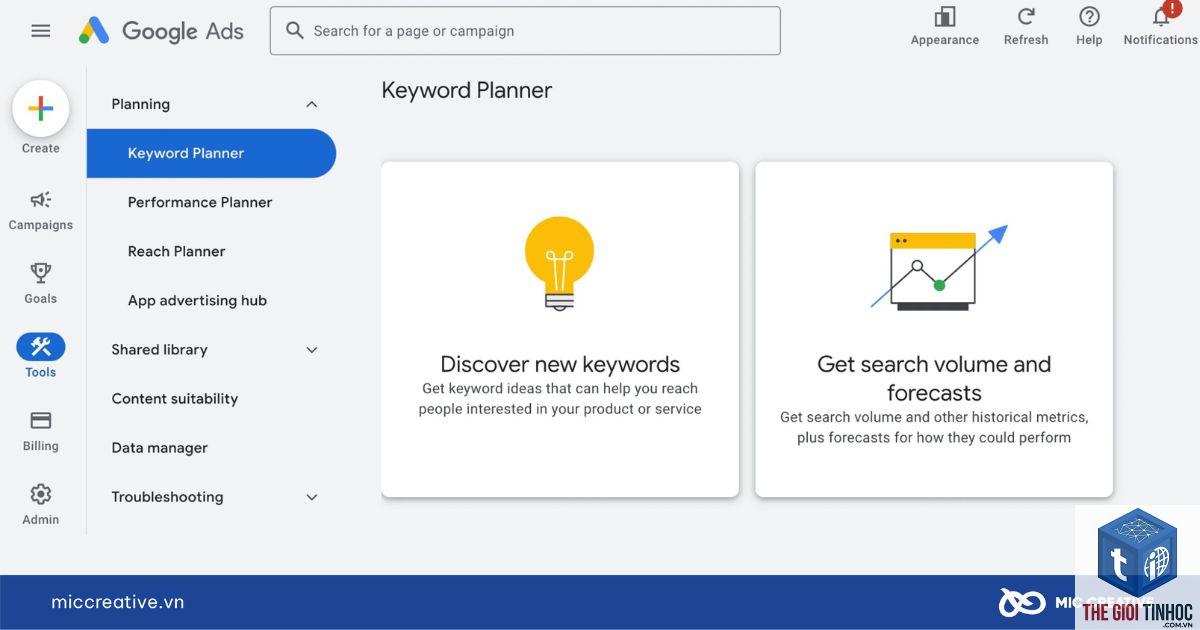The image size is (1200, 630).
Task: Focus the search for a page field
Action: (525, 31)
